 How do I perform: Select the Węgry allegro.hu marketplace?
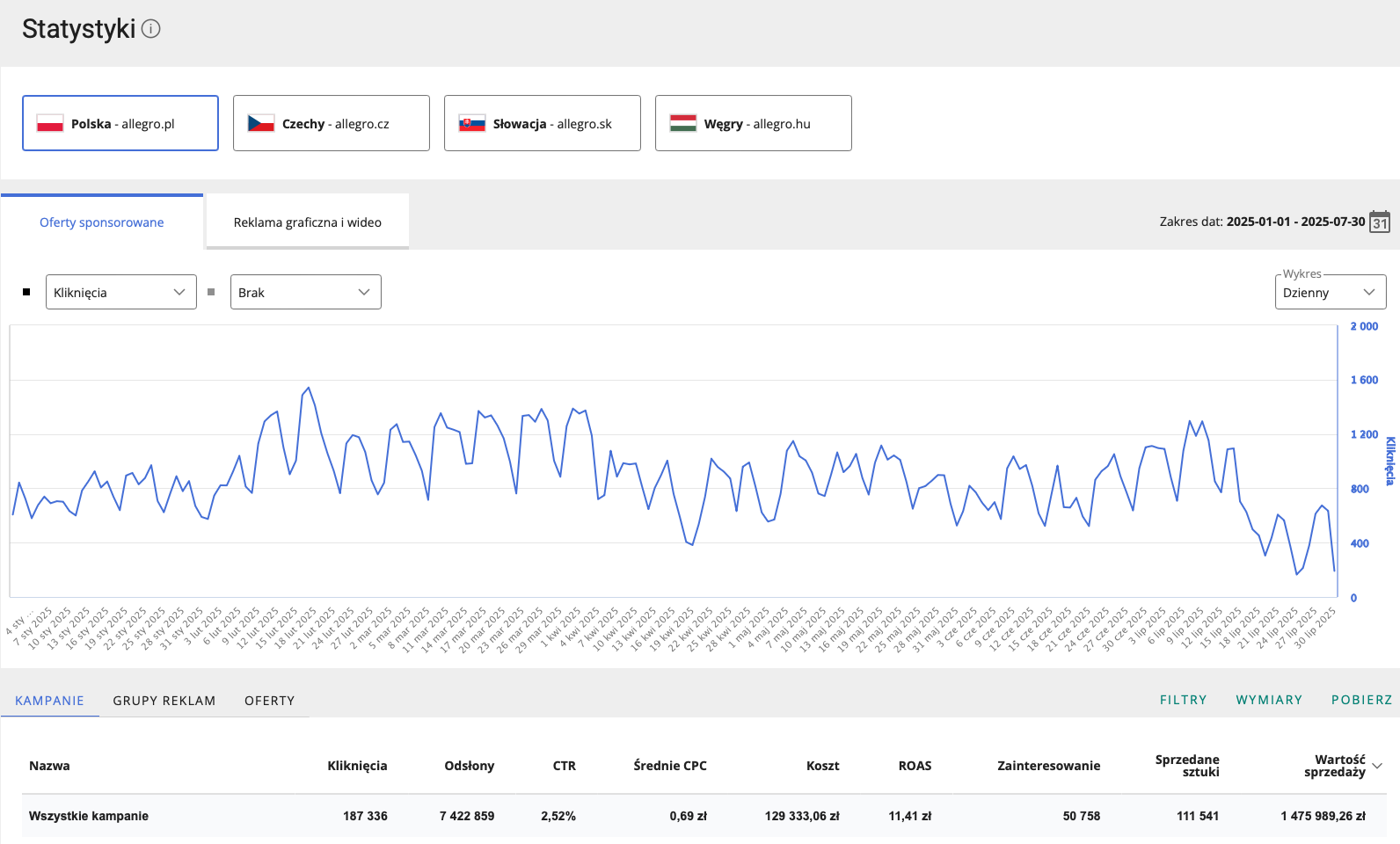754,124
